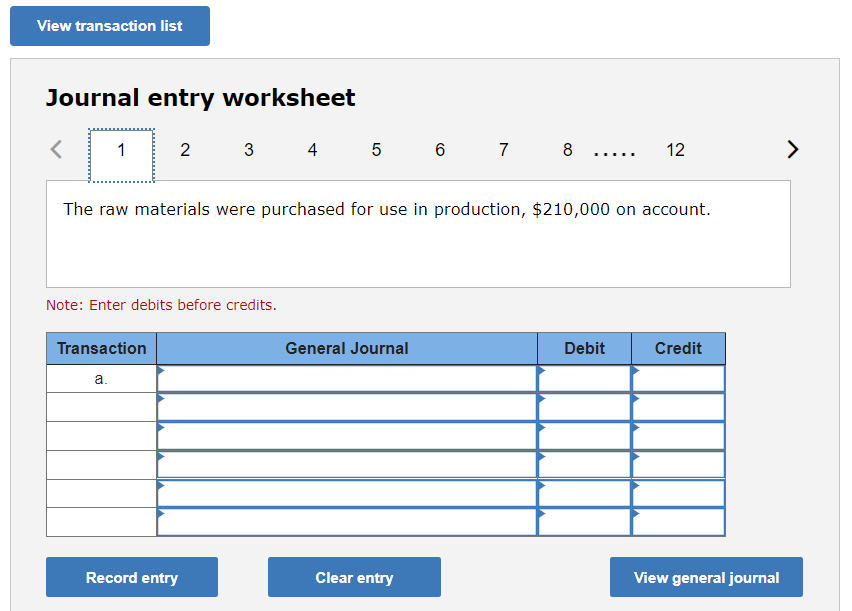
Task: Go to journal entry tab 12
Action: [x=675, y=150]
